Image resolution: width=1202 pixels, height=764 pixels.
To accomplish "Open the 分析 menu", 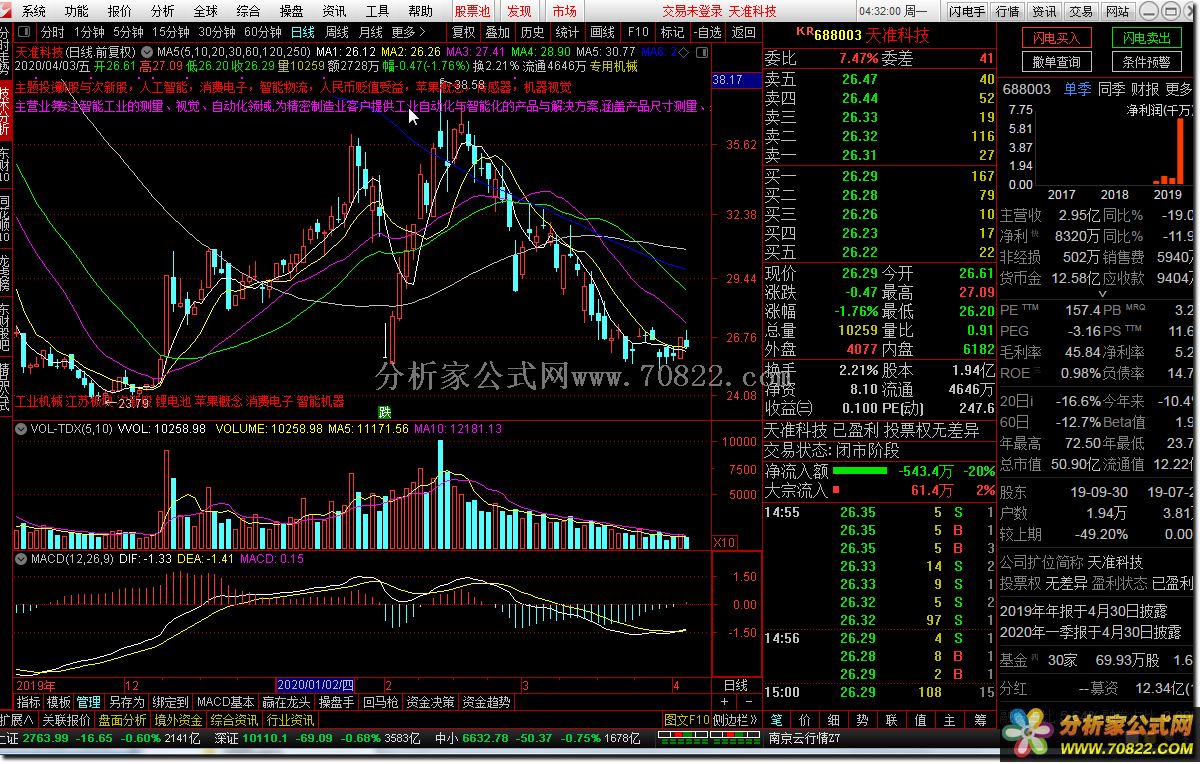I will 162,11.
